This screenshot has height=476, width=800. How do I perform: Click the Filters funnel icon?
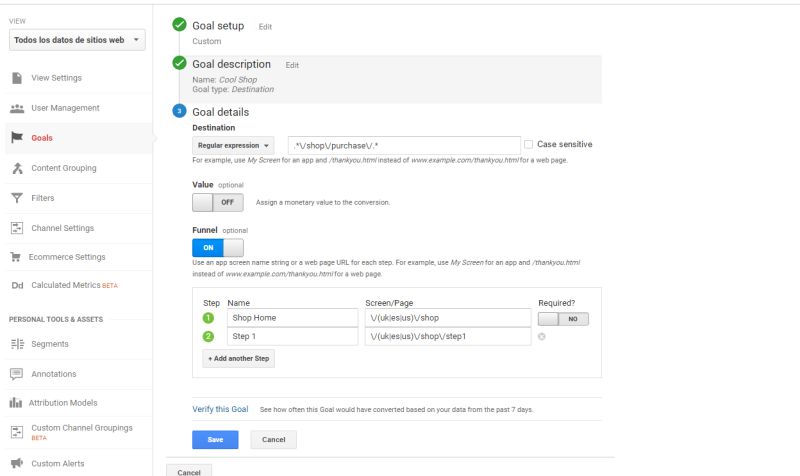17,197
